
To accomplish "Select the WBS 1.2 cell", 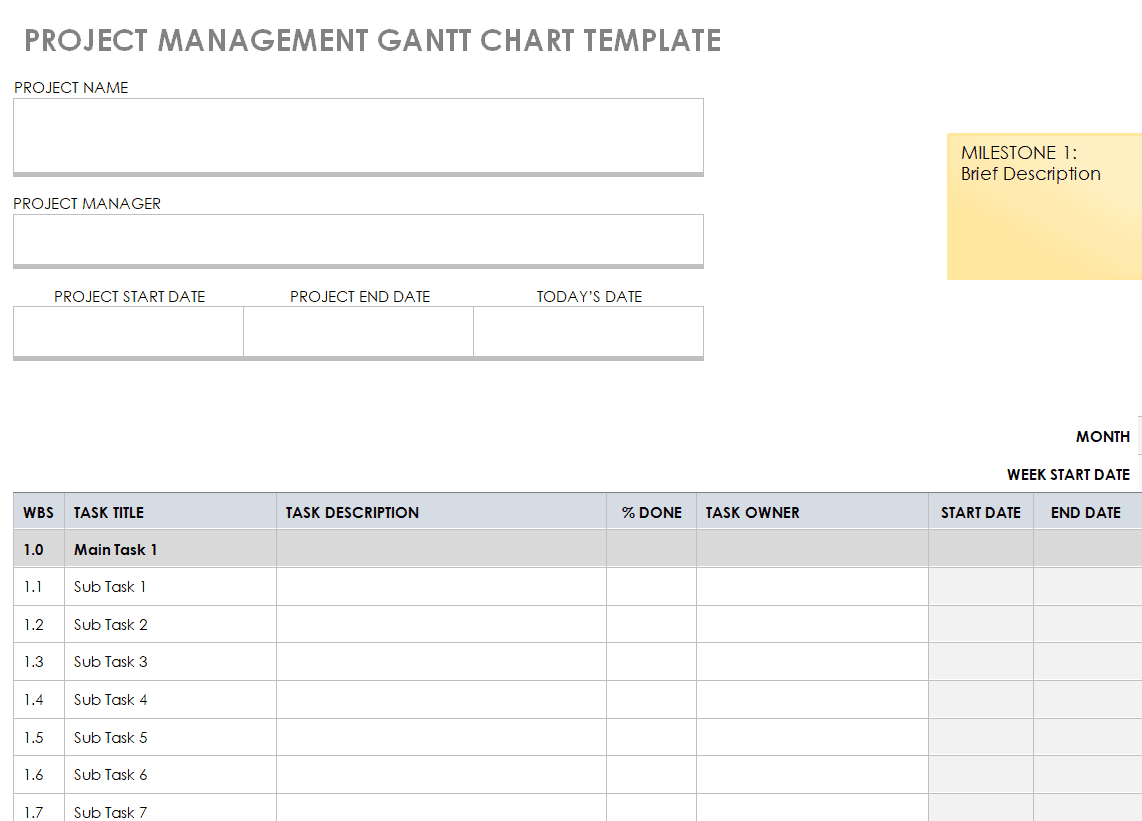I will click(x=39, y=624).
